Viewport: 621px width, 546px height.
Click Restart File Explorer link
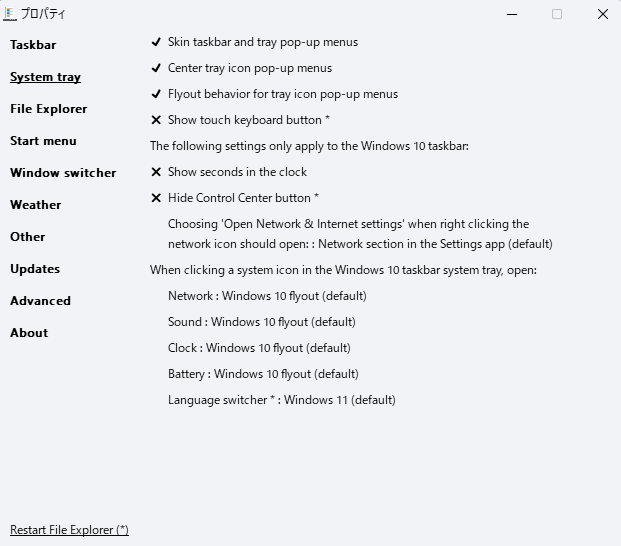tap(69, 530)
